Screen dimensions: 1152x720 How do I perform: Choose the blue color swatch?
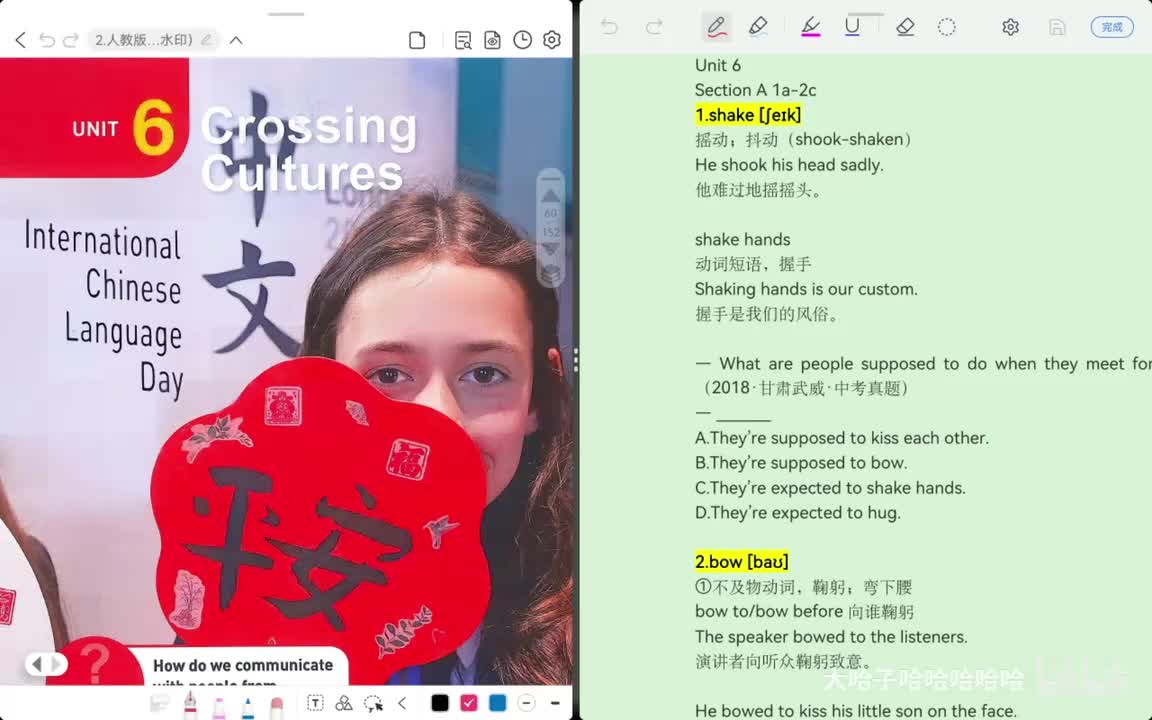tap(497, 703)
